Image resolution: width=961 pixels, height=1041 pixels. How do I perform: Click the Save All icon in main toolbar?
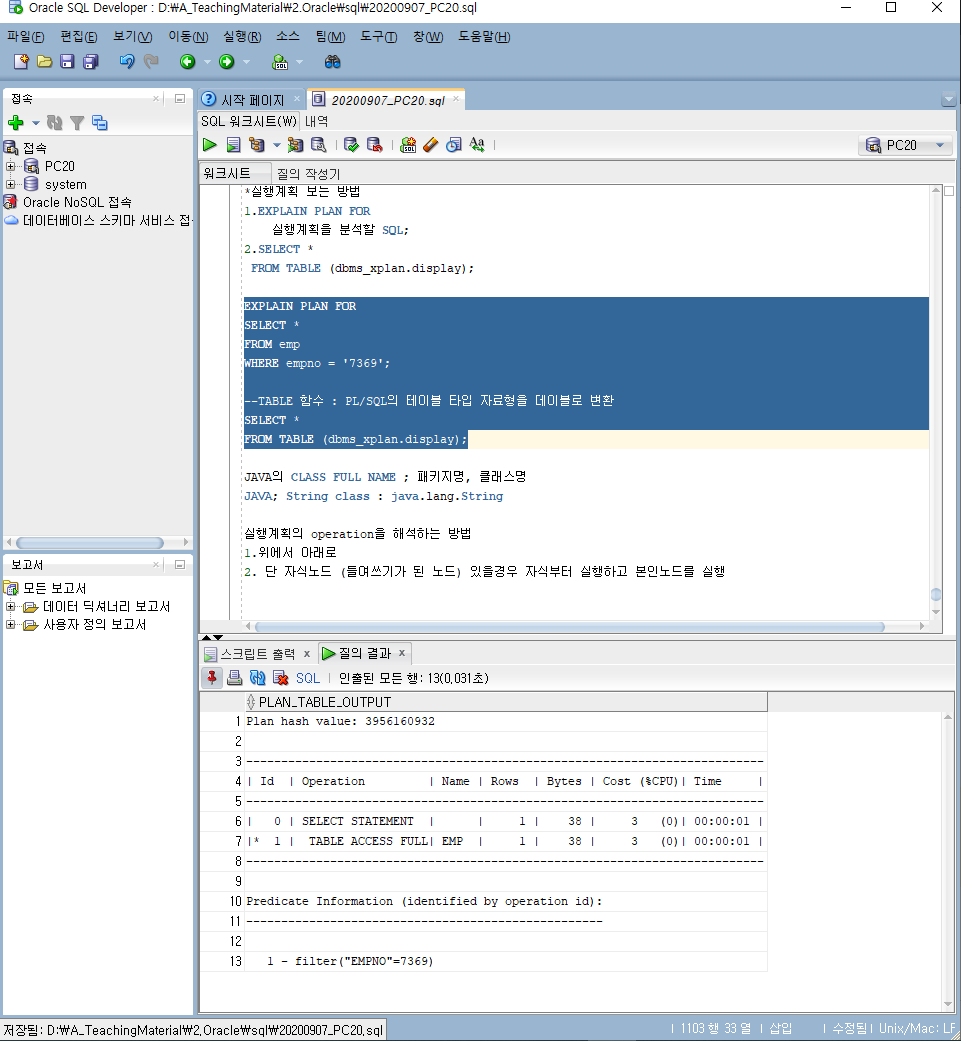pos(90,62)
